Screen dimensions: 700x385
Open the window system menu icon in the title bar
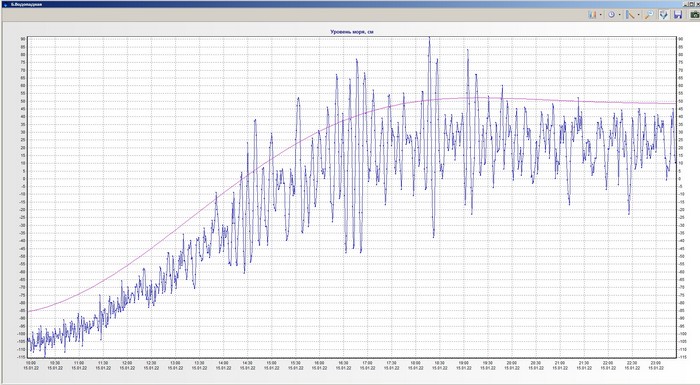5,4
